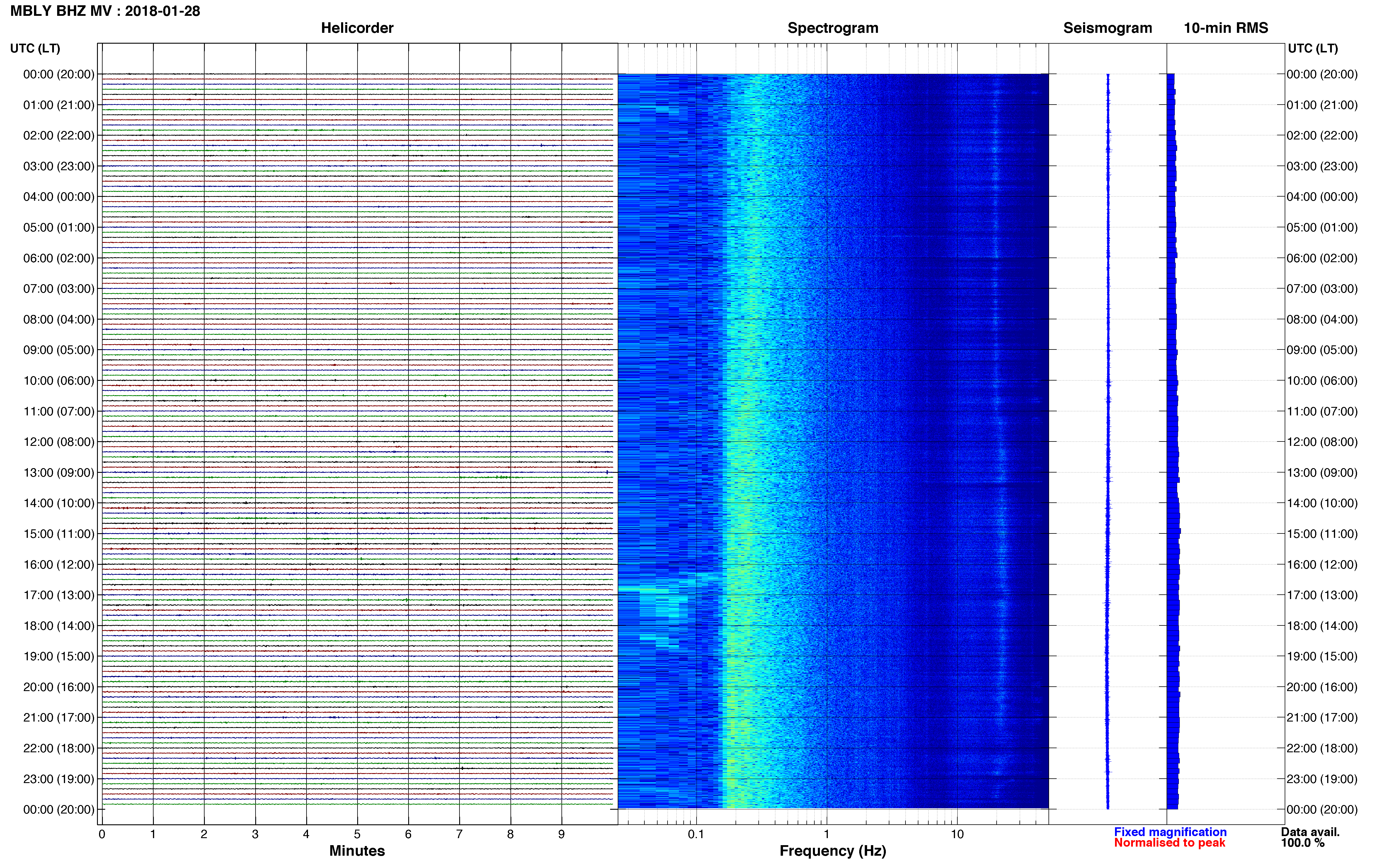The width and height of the screenshot is (1389, 868).
Task: Click the left '16:00 (12:00)' time label
Action: click(59, 564)
